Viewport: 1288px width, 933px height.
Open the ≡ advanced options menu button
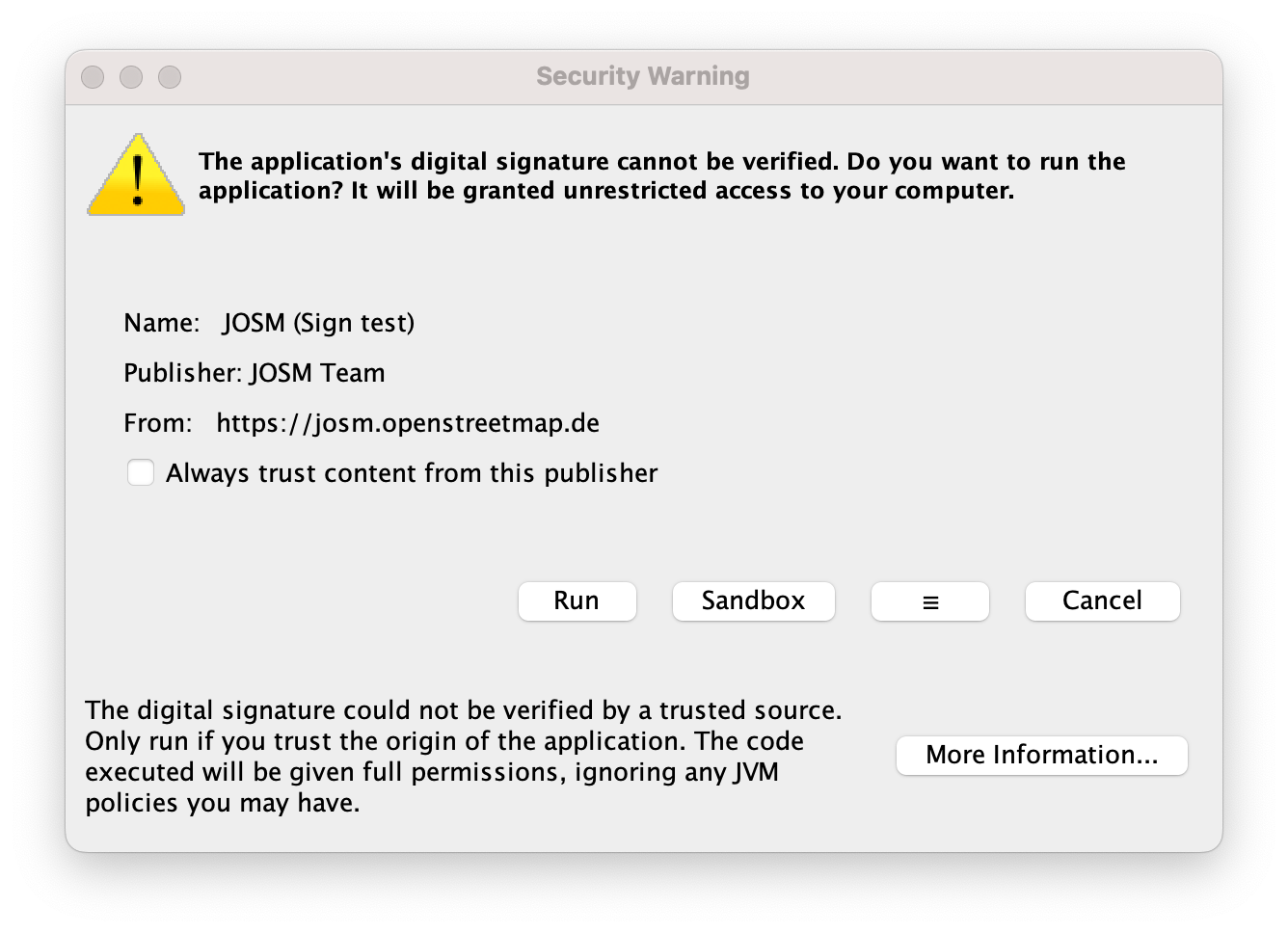tap(929, 601)
